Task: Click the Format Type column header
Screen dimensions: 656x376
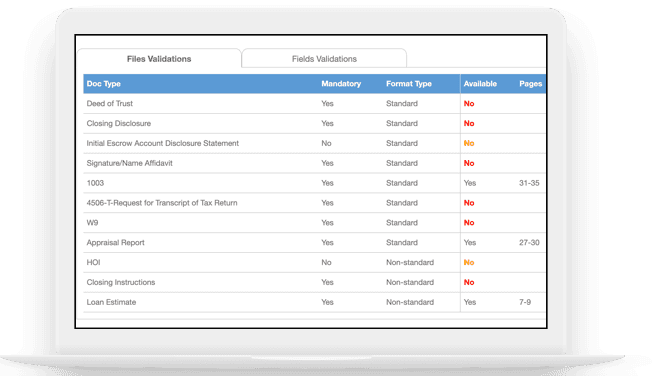Action: click(x=409, y=84)
